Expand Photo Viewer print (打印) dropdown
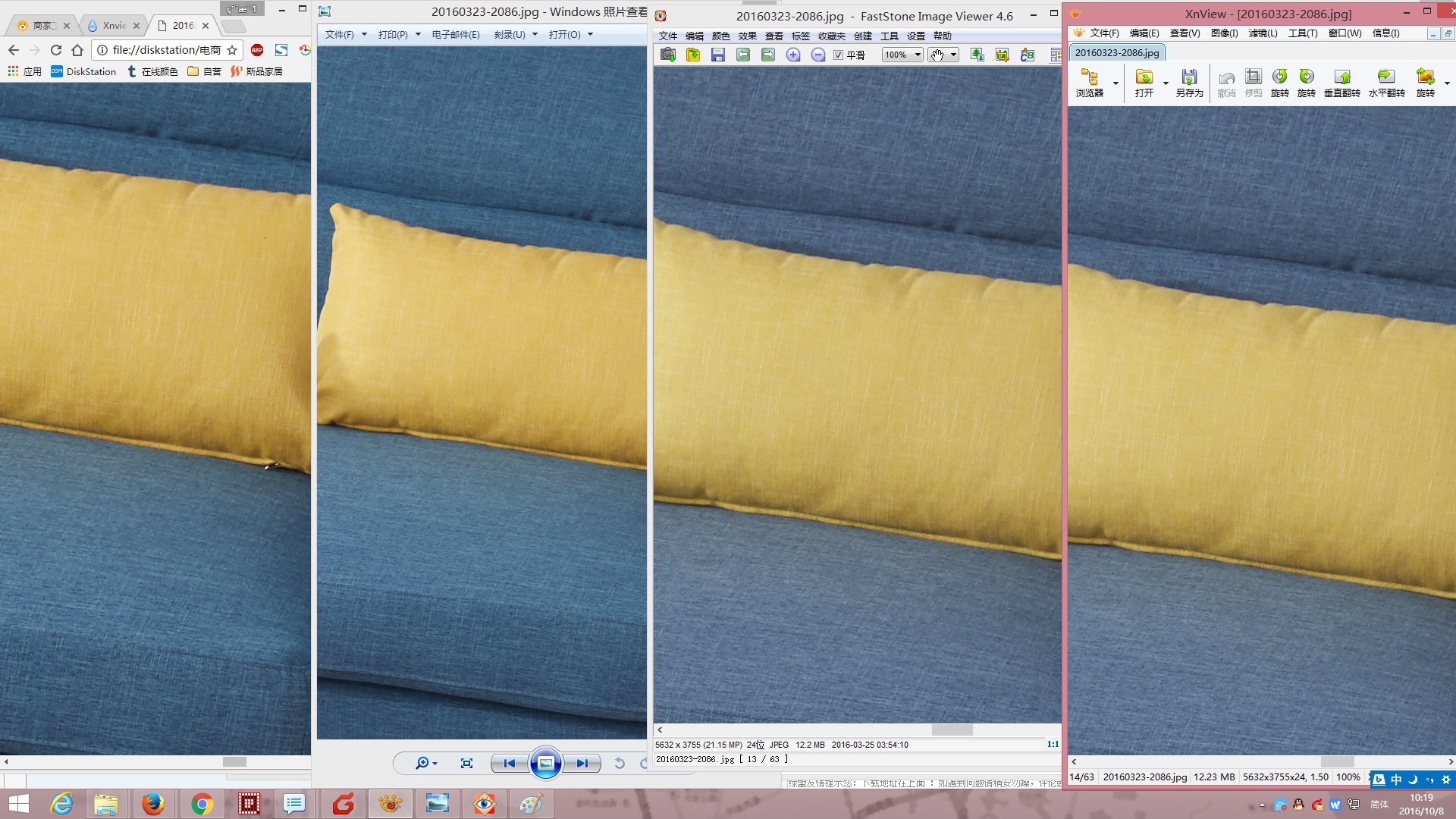1456x819 pixels. click(x=418, y=34)
